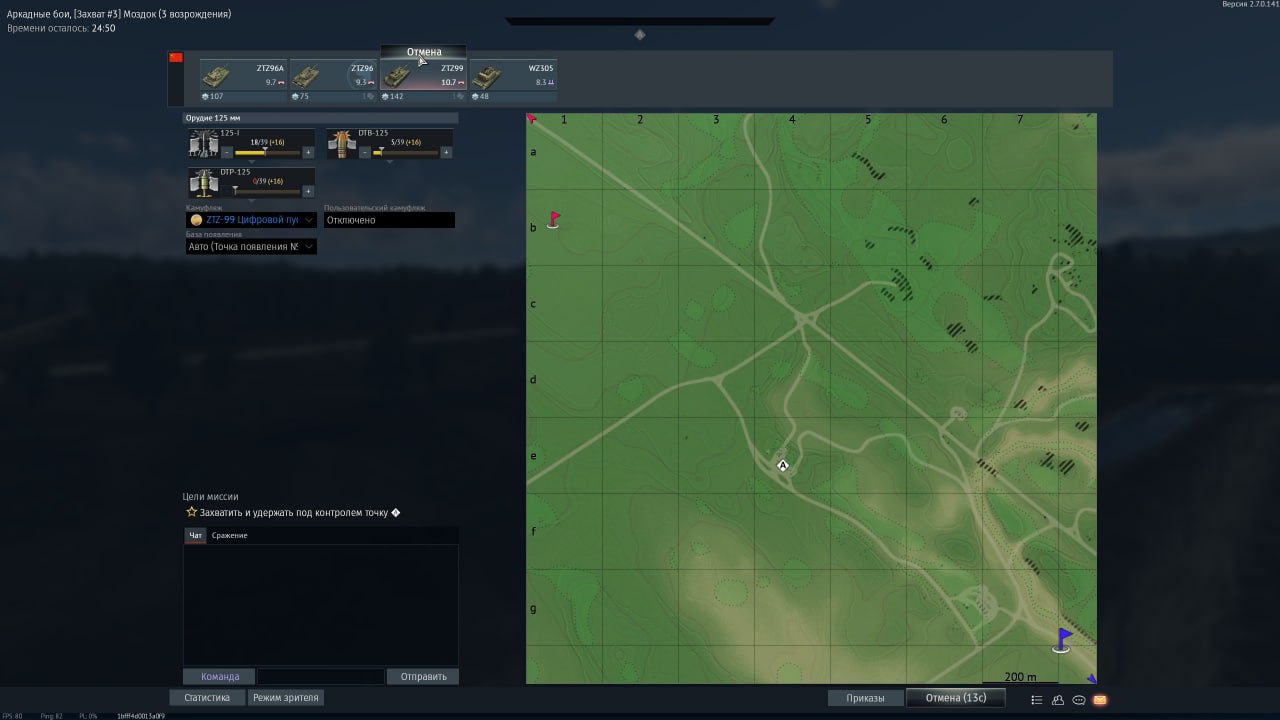Viewport: 1280px width, 720px height.
Task: Open the squad/contacts people icon
Action: [x=1058, y=700]
